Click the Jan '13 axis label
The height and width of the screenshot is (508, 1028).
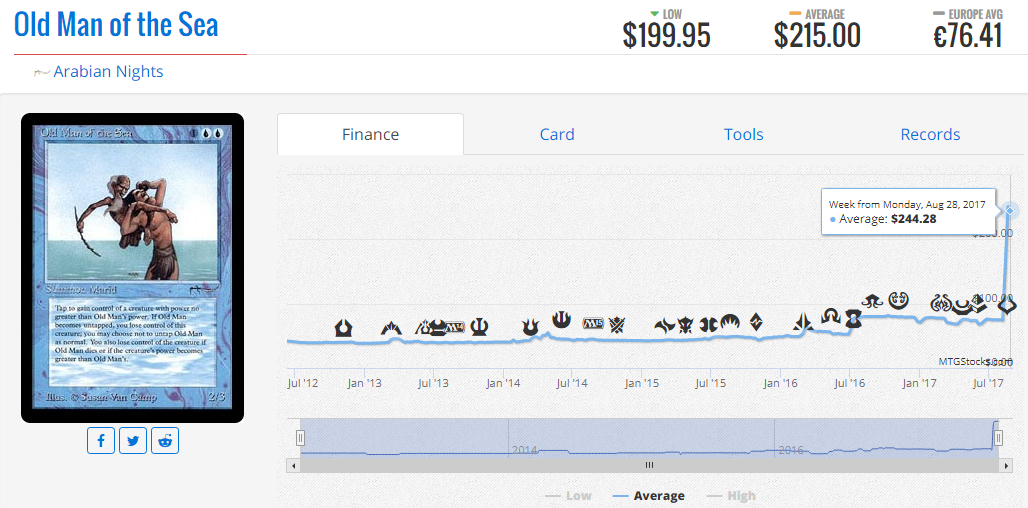point(365,382)
